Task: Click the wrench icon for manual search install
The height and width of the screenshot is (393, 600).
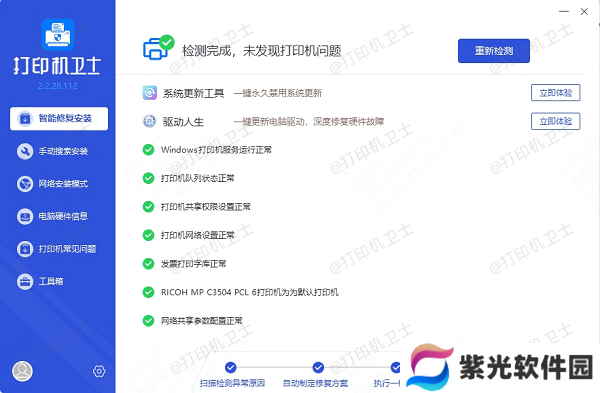Action: coord(25,152)
